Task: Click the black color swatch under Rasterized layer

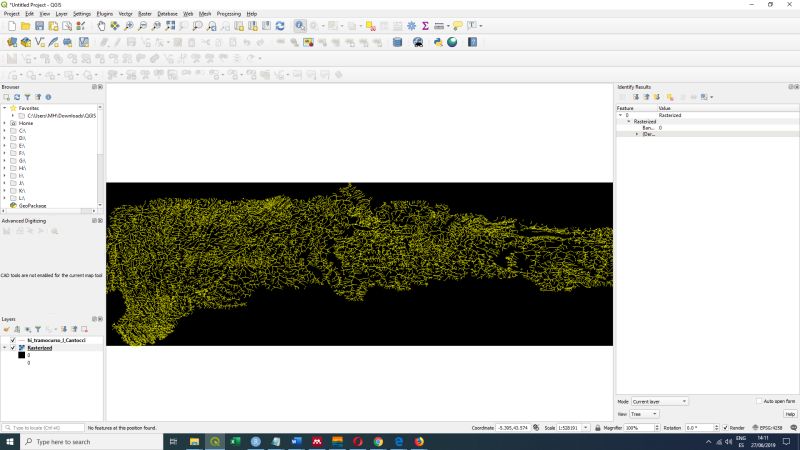Action: coord(21,355)
